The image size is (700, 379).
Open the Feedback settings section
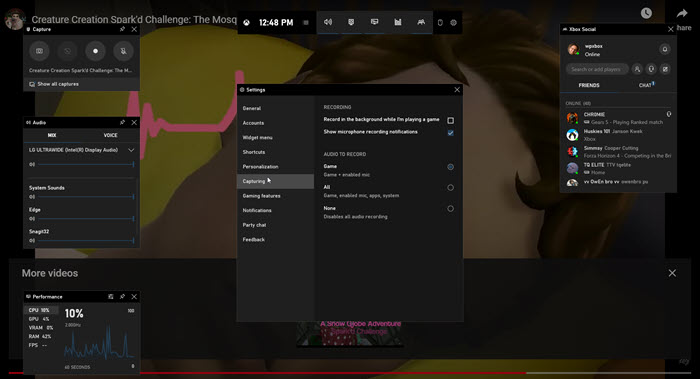275,240
